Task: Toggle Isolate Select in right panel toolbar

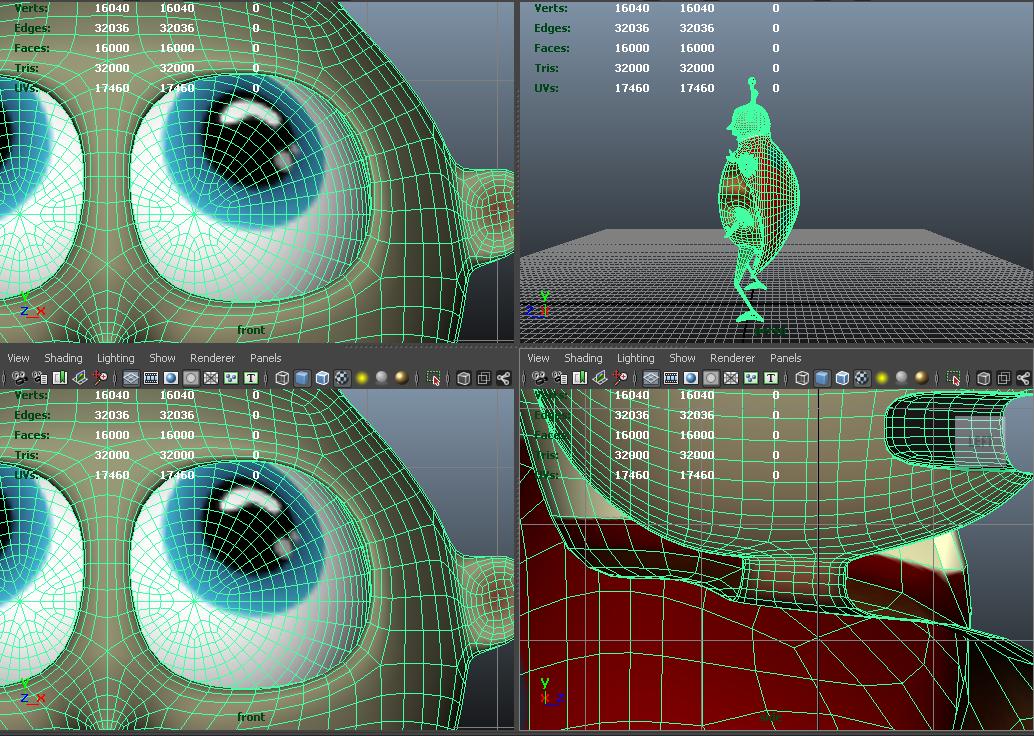Action: click(x=954, y=378)
